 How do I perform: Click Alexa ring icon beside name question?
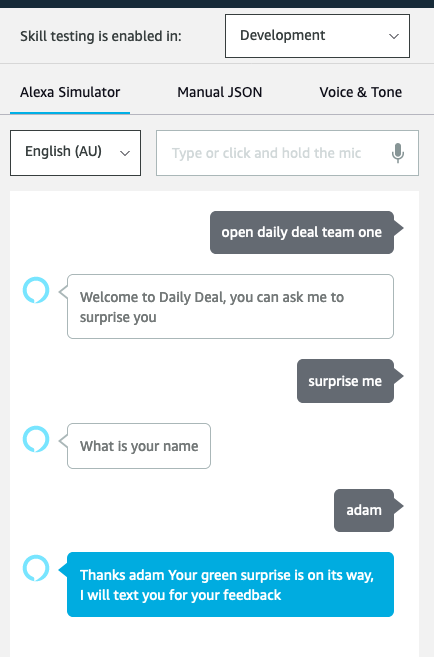tap(36, 439)
